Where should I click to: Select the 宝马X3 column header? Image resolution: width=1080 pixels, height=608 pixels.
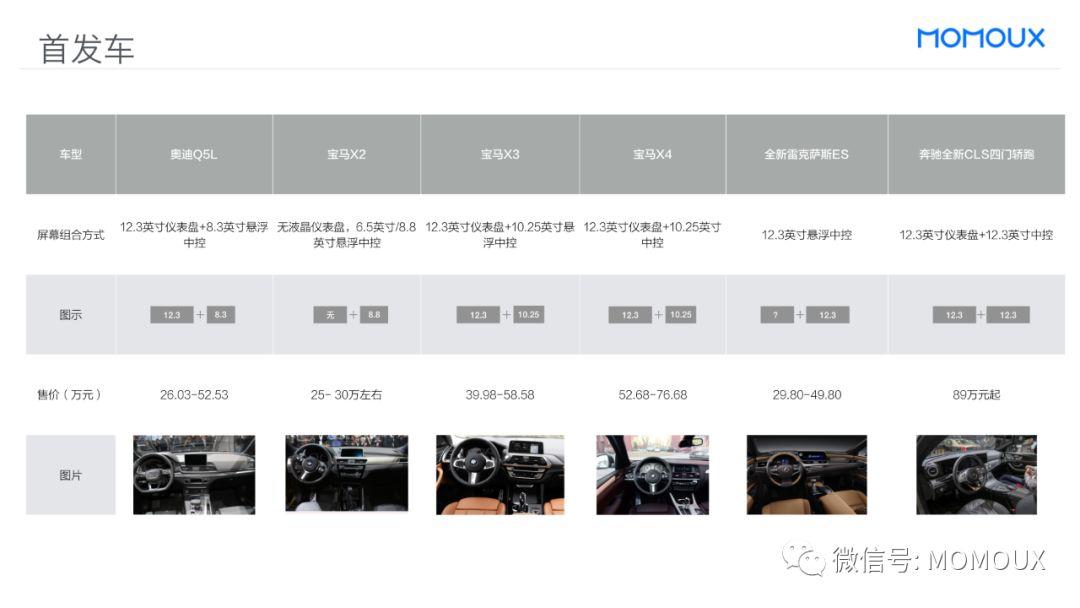coord(500,154)
